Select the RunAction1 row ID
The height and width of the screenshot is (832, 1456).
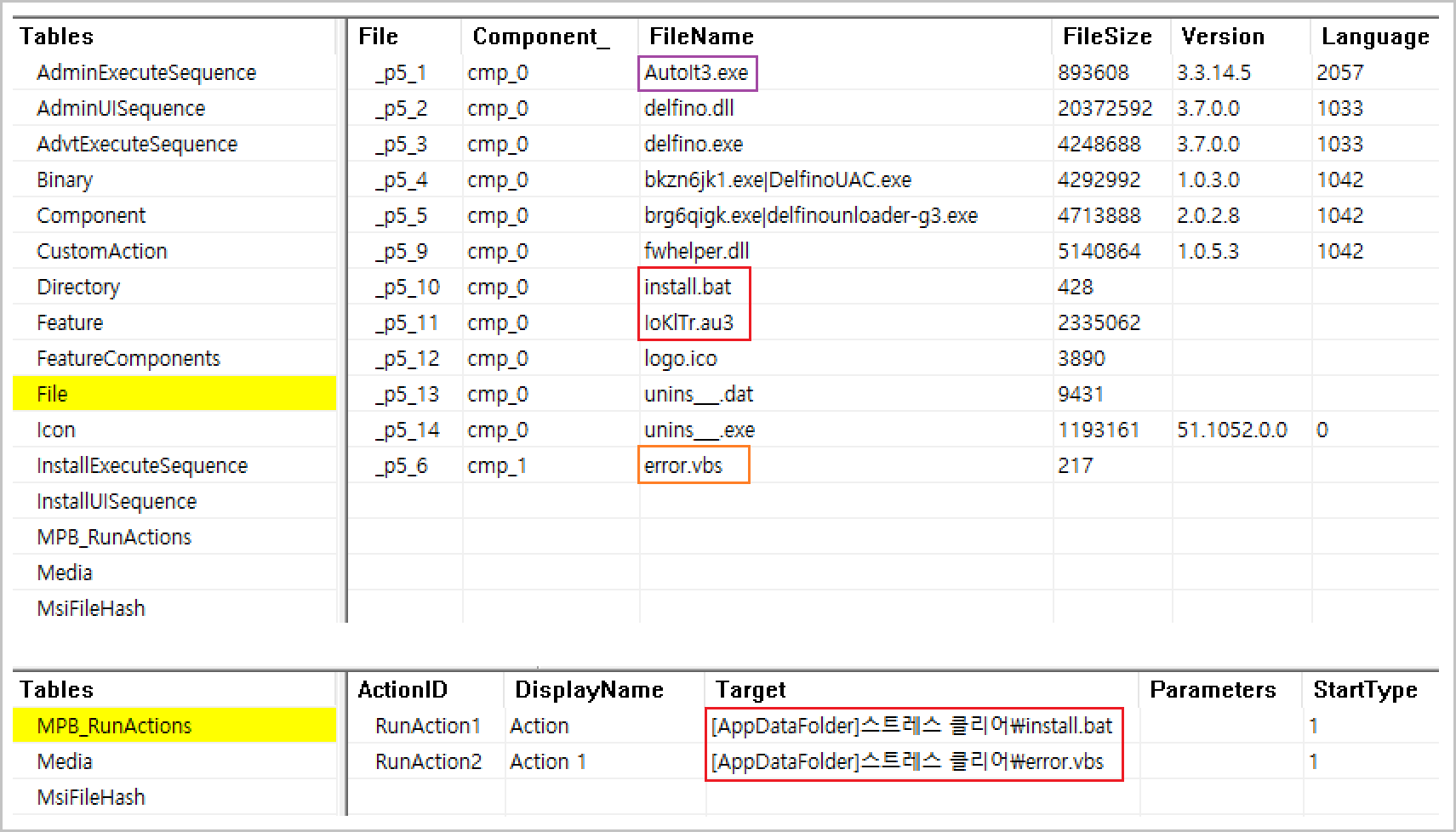428,726
